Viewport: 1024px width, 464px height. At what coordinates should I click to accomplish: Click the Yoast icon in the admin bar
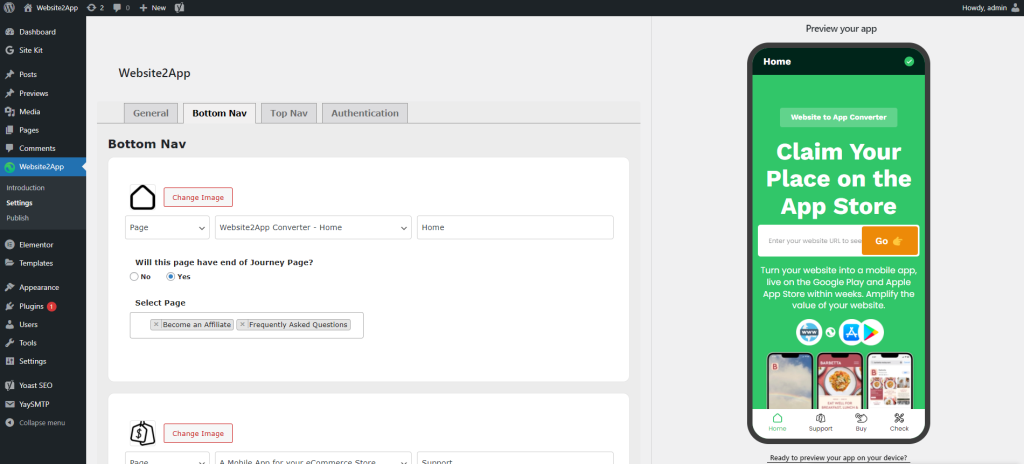(x=179, y=8)
